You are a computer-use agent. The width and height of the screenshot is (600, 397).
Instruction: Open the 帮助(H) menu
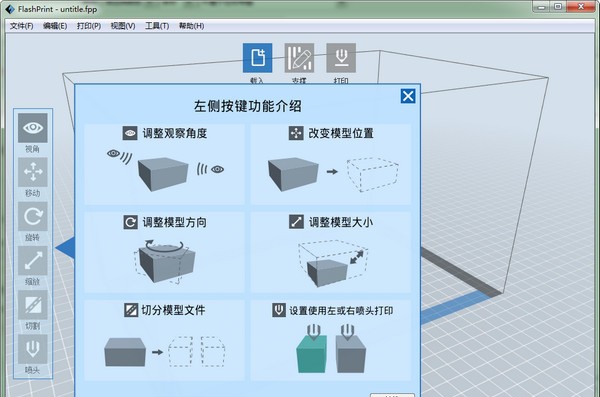point(191,26)
